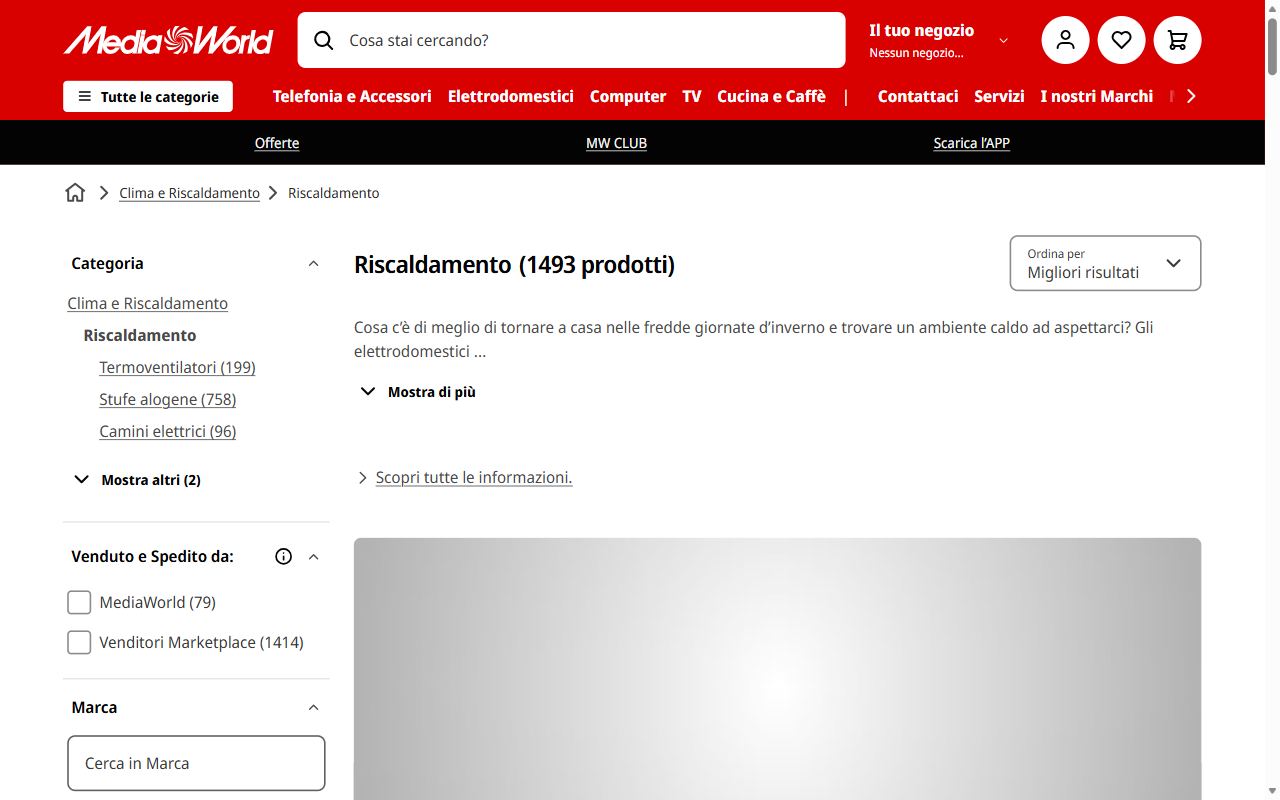
Task: Open the Contattaci menu item
Action: pos(918,96)
